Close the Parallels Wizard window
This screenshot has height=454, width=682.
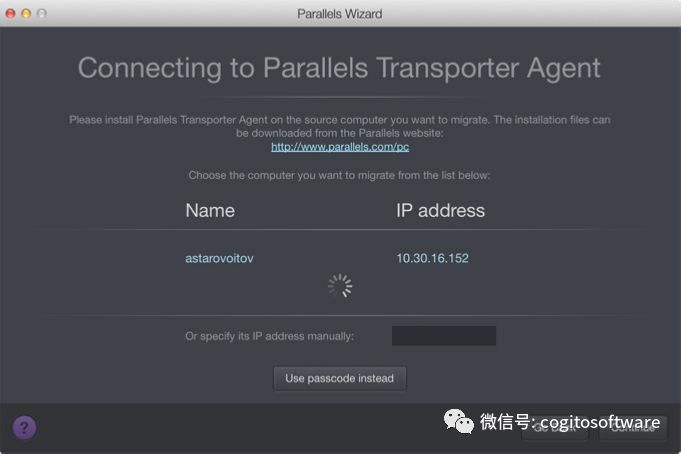[x=10, y=13]
